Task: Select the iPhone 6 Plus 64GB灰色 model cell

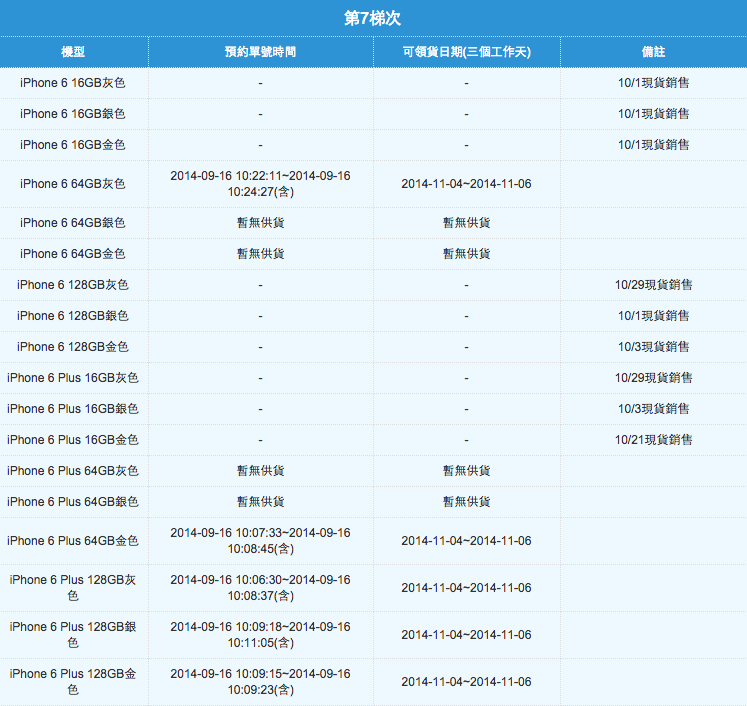Action: coord(72,471)
